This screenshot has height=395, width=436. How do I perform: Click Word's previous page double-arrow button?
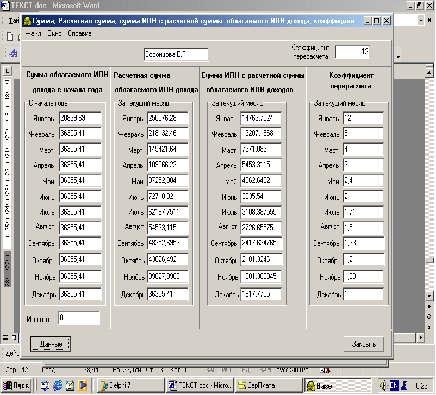[429, 306]
